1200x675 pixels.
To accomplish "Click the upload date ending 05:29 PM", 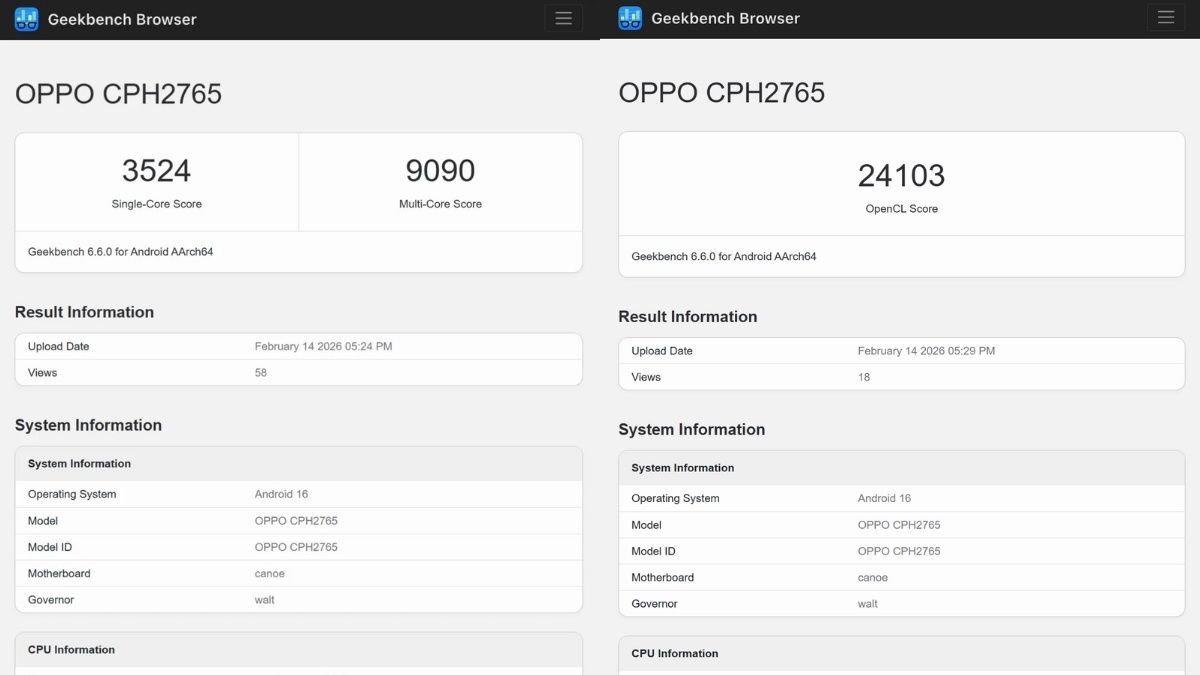I will [926, 351].
